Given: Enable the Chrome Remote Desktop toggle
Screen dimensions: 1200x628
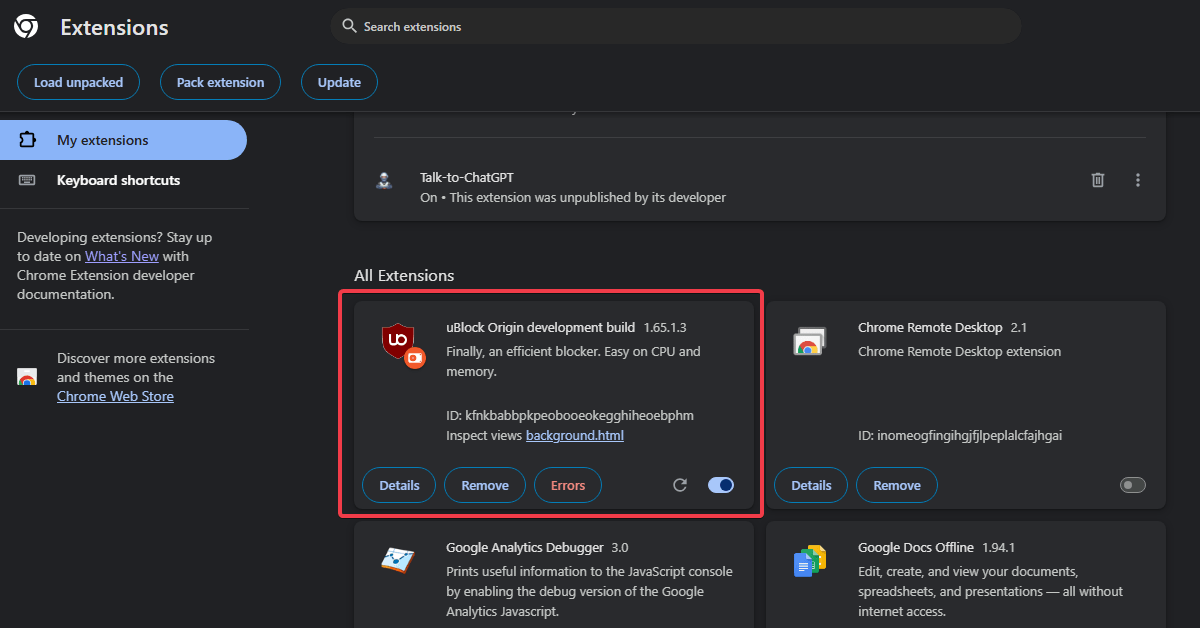Looking at the screenshot, I should (x=1132, y=485).
